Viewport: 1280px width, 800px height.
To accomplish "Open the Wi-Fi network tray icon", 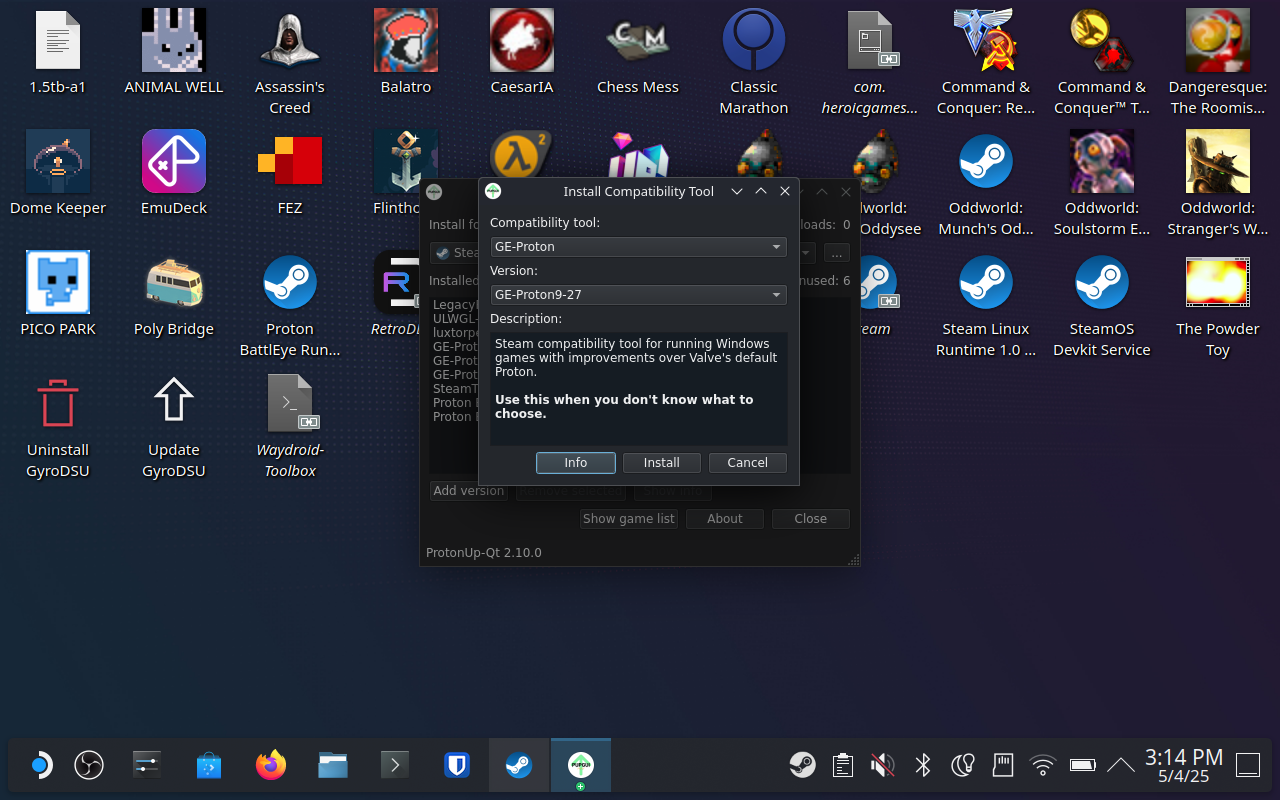I will tap(1043, 766).
